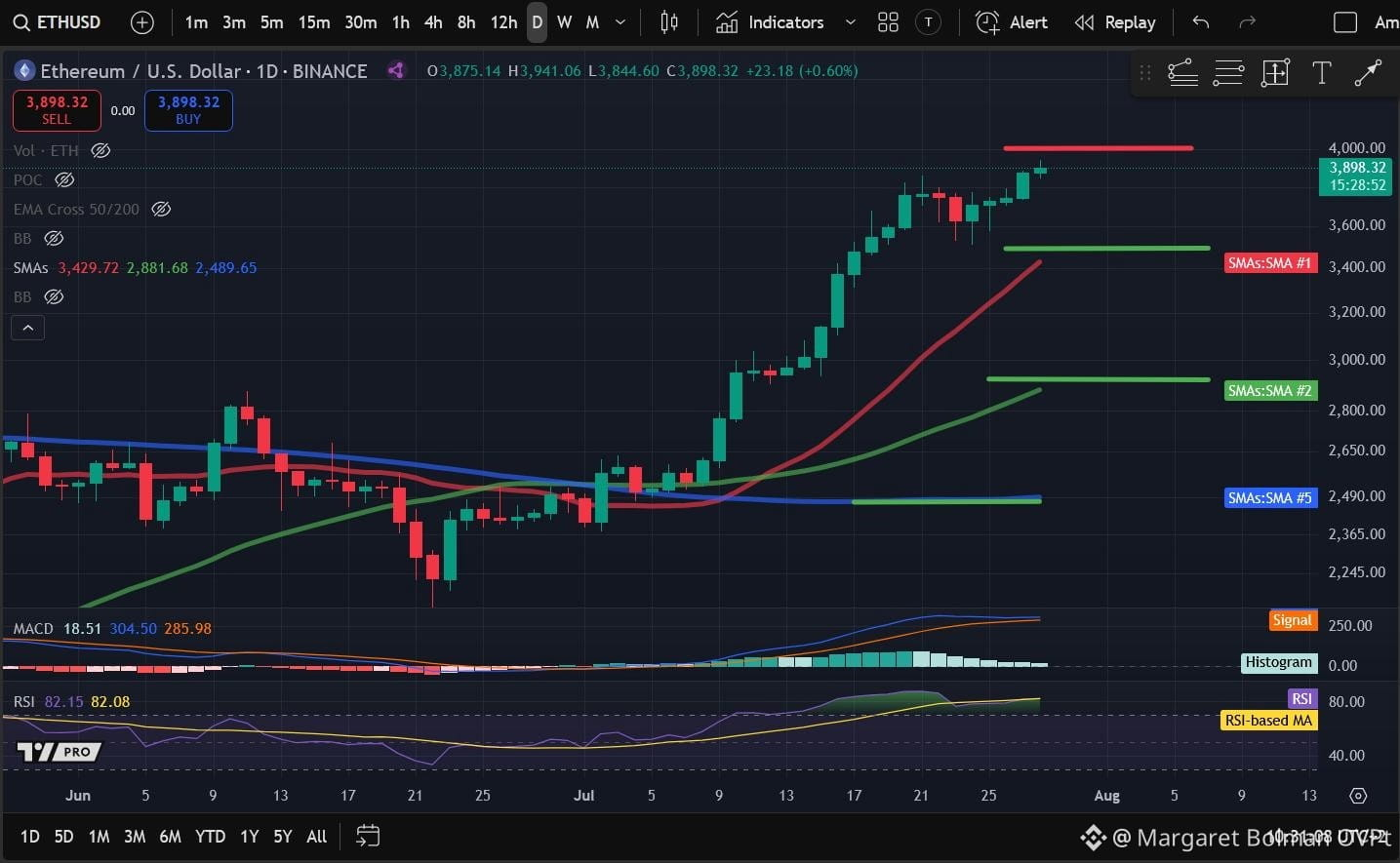Select the weekly W timeframe

[564, 22]
